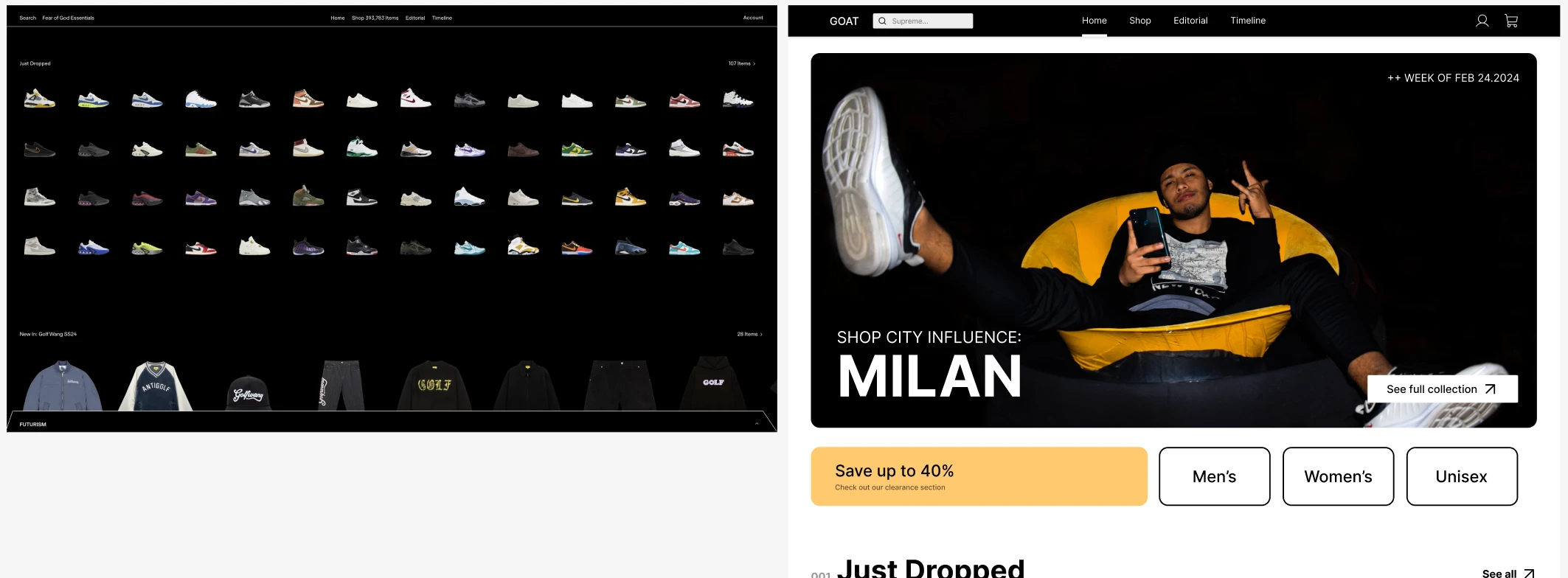Viewport: 1568px width, 578px height.
Task: Focus the Supreme search input field
Action: point(923,21)
